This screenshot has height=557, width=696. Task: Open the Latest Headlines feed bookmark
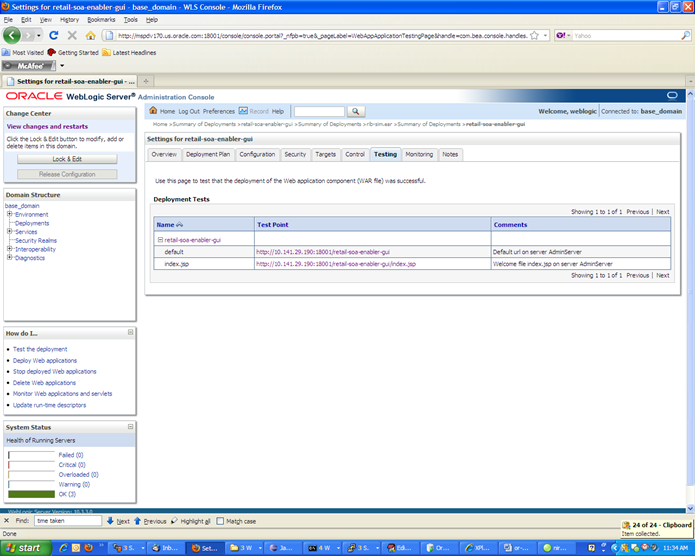point(129,52)
